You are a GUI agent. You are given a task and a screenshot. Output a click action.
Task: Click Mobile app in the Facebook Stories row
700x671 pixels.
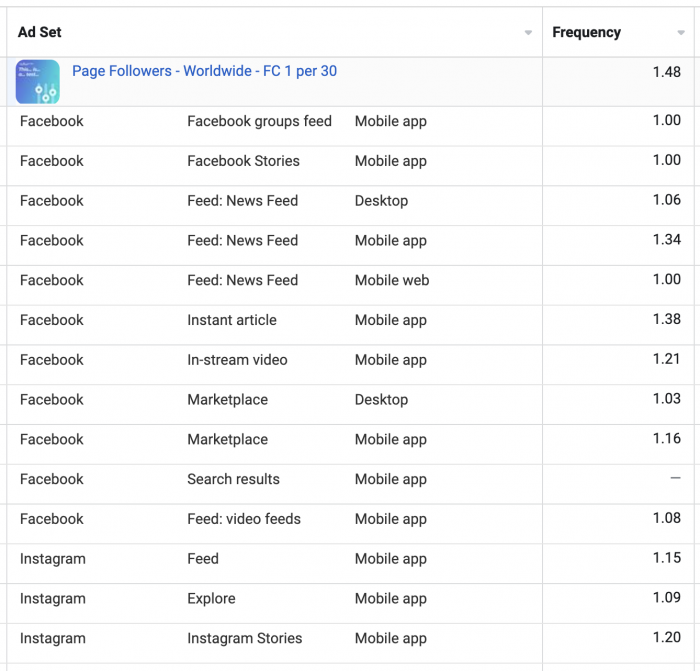[391, 161]
